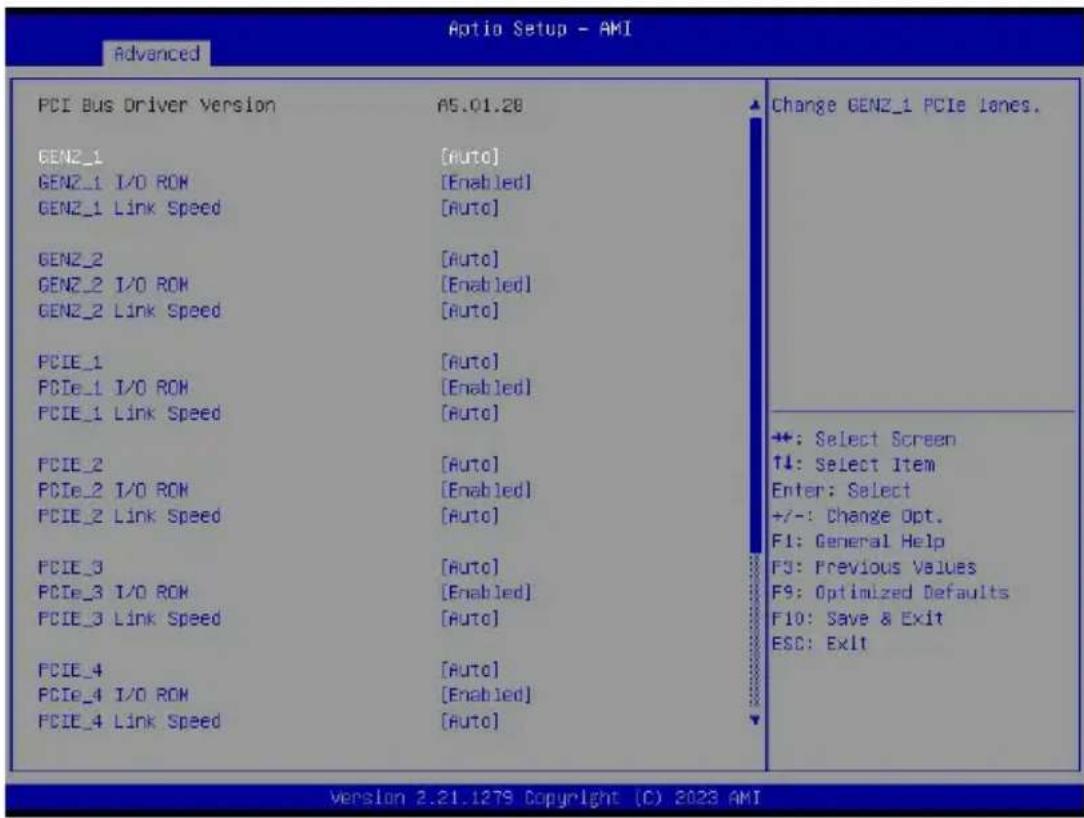Select the PCIE_4 setting label
Screen dimensions: 1084x818
[71, 669]
